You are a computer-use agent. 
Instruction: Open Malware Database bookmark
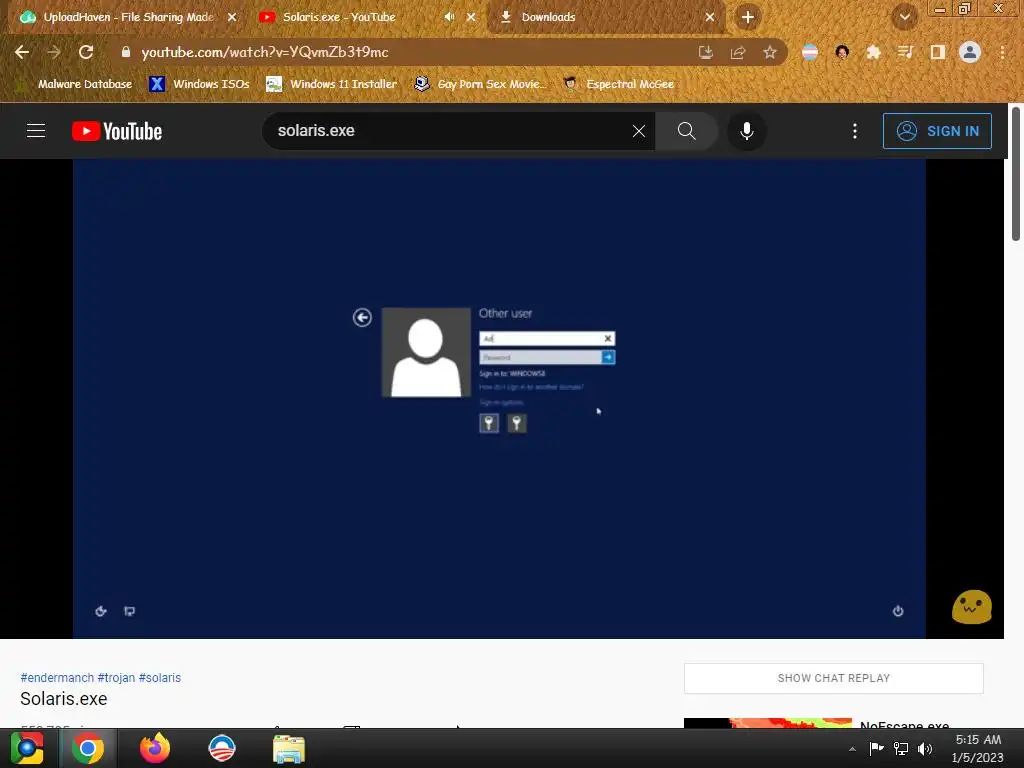pyautogui.click(x=75, y=84)
